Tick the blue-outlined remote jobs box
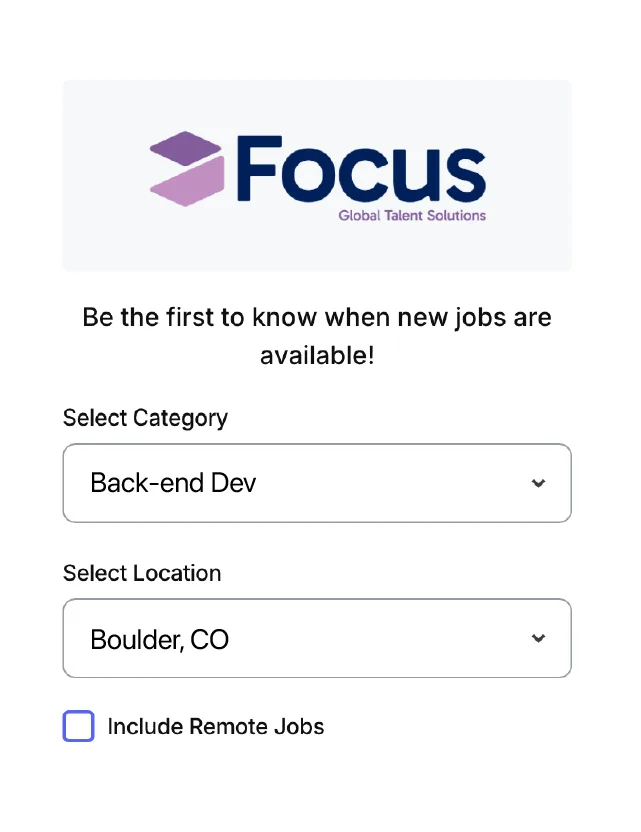This screenshot has width=641, height=832. 79,726
